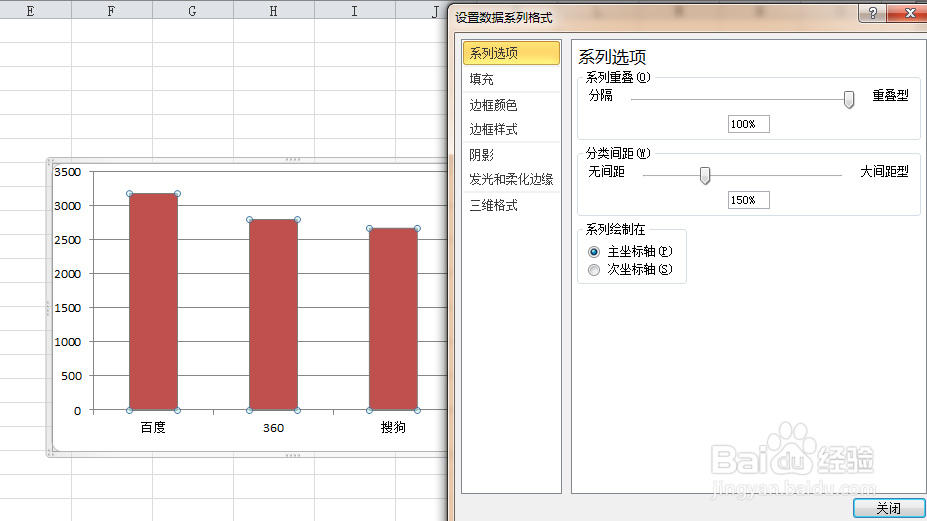
Task: Click the 分类间距 slider handle
Action: [x=705, y=175]
